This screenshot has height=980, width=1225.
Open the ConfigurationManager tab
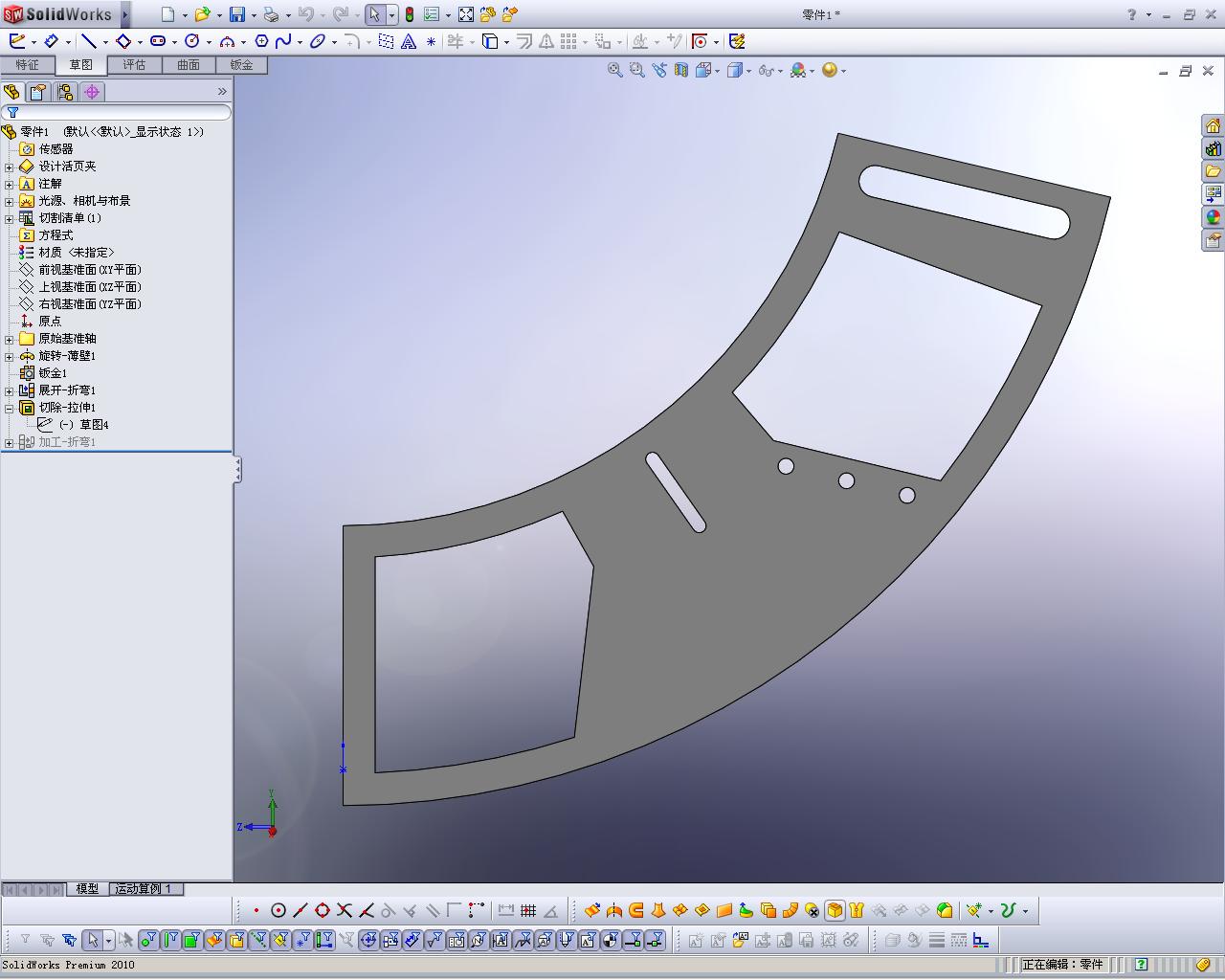(65, 92)
